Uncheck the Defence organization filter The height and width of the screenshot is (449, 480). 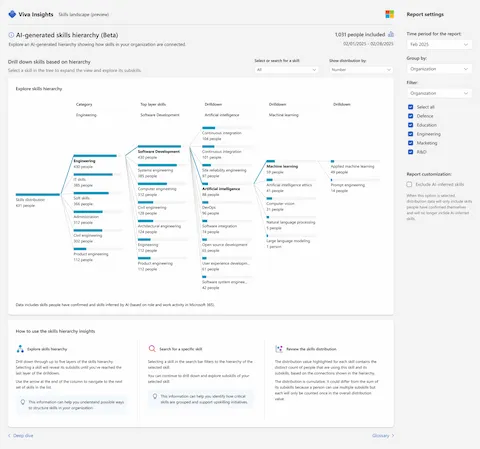pyautogui.click(x=411, y=116)
